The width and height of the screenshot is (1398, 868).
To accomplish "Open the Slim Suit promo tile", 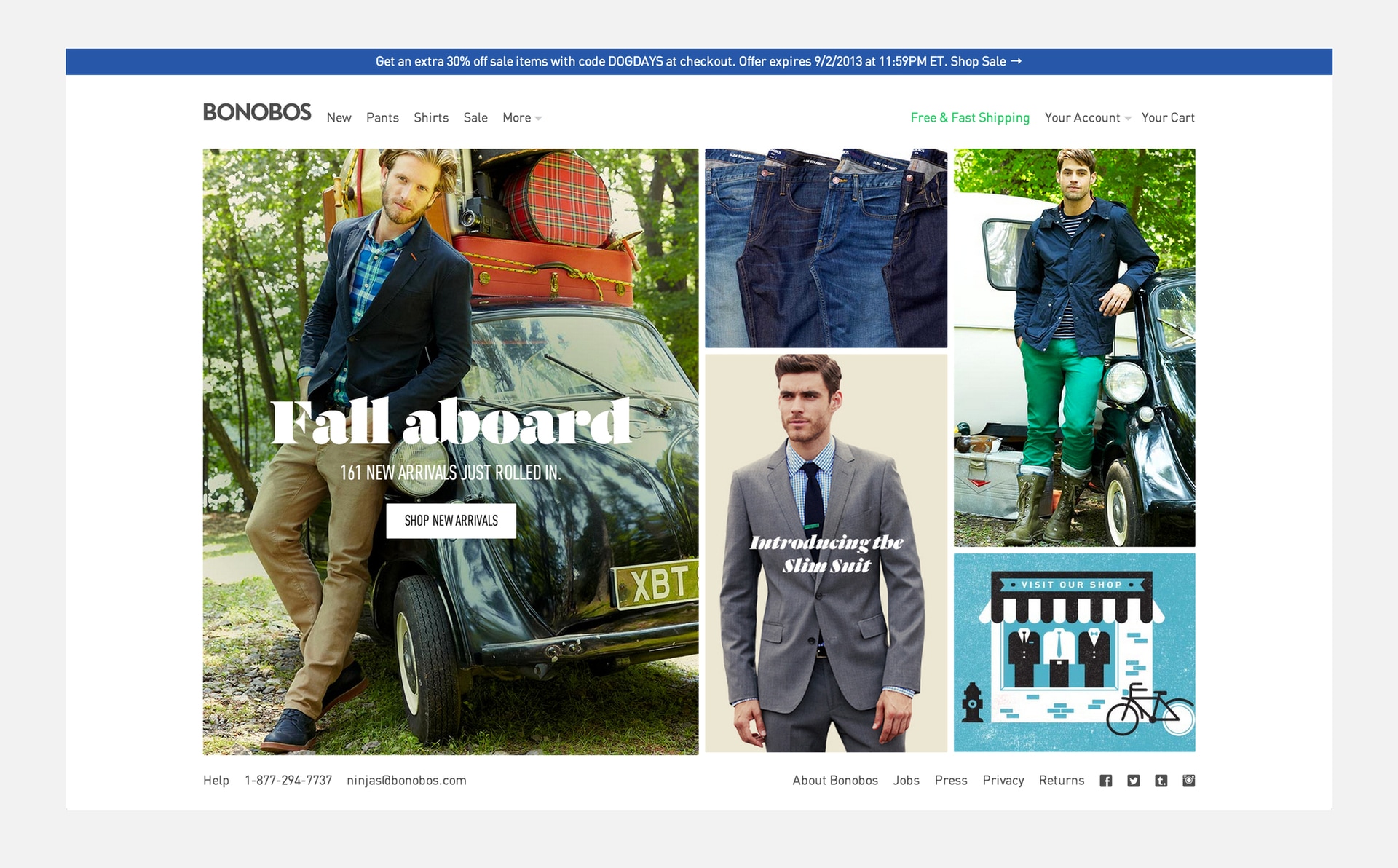I will pyautogui.click(x=826, y=553).
